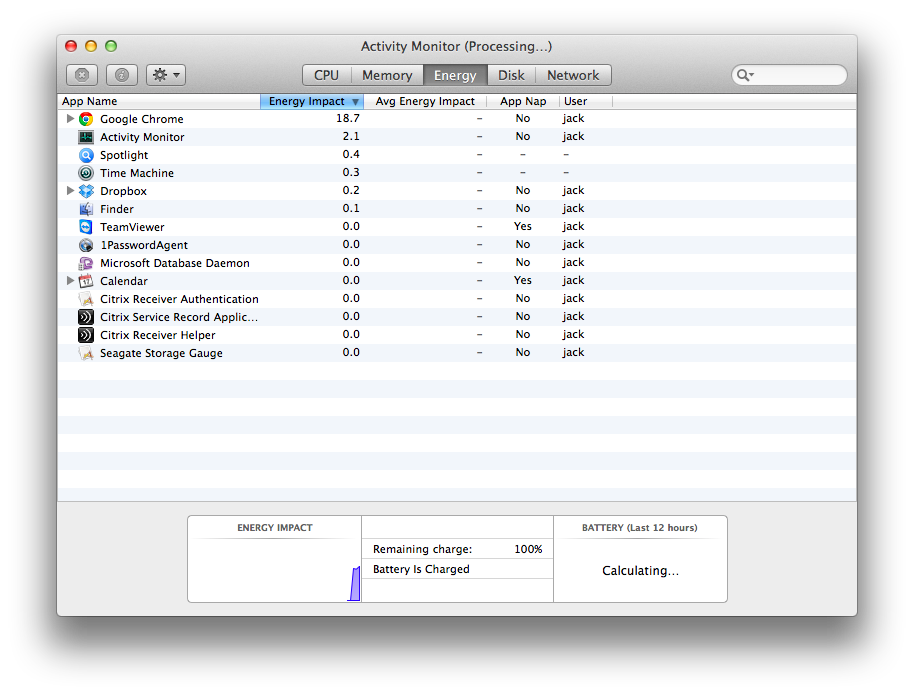914x695 pixels.
Task: Click the green zoom window button
Action: pyautogui.click(x=111, y=46)
